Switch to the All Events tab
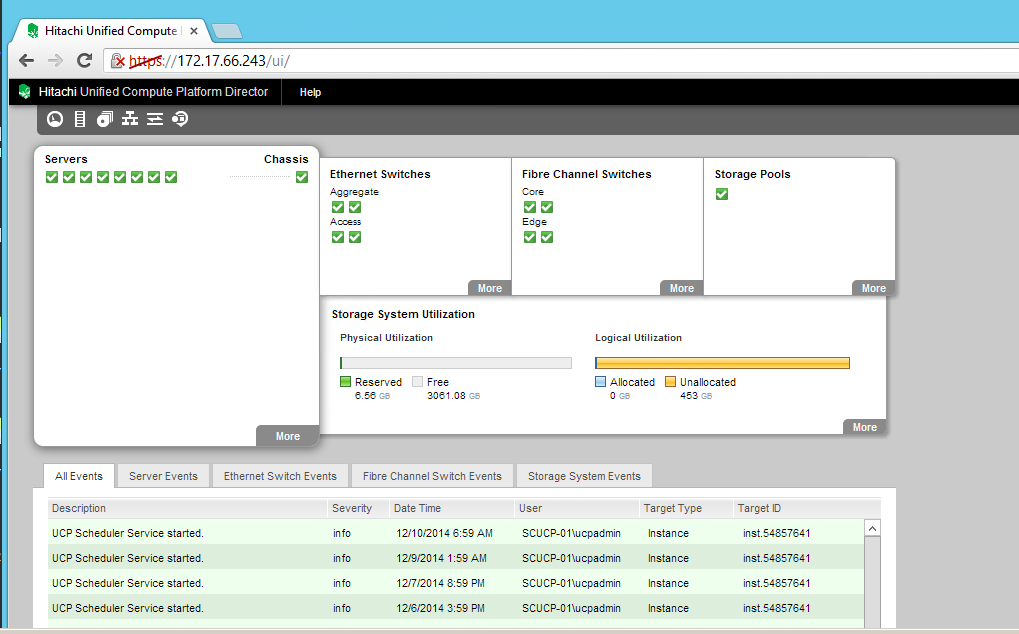The height and width of the screenshot is (634, 1019). tap(79, 476)
